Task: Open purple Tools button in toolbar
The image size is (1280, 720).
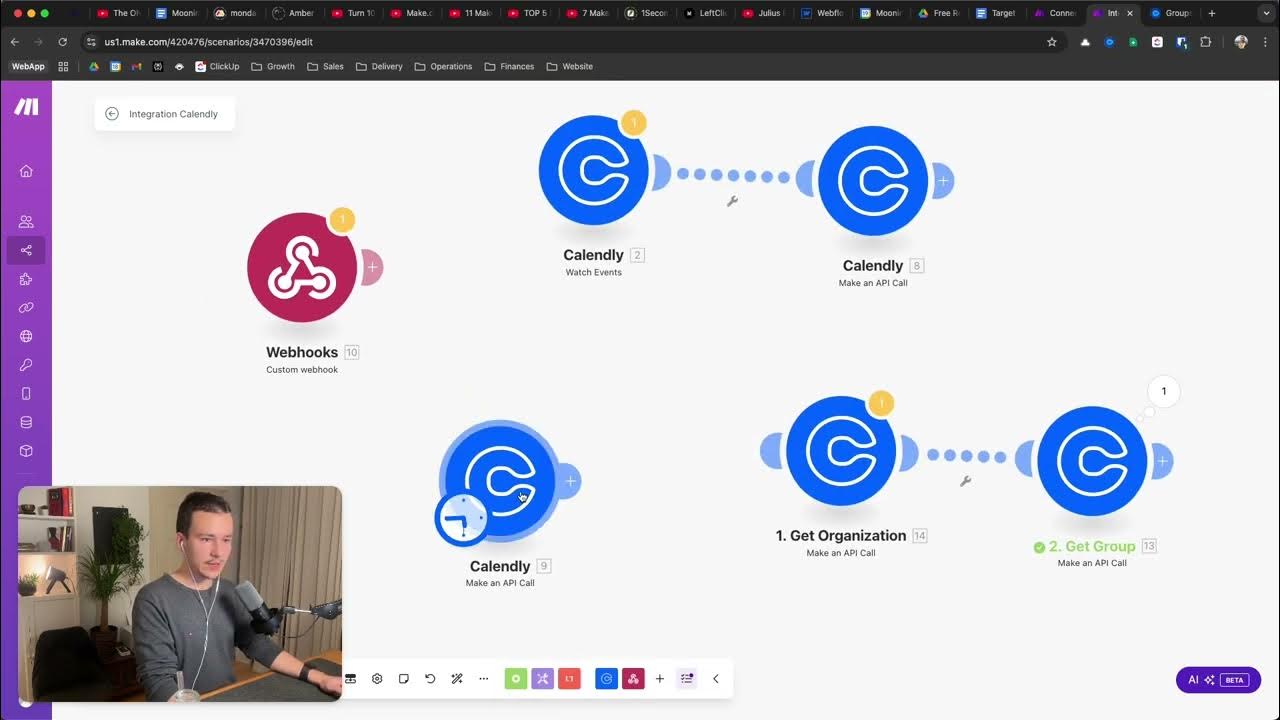Action: pyautogui.click(x=543, y=679)
